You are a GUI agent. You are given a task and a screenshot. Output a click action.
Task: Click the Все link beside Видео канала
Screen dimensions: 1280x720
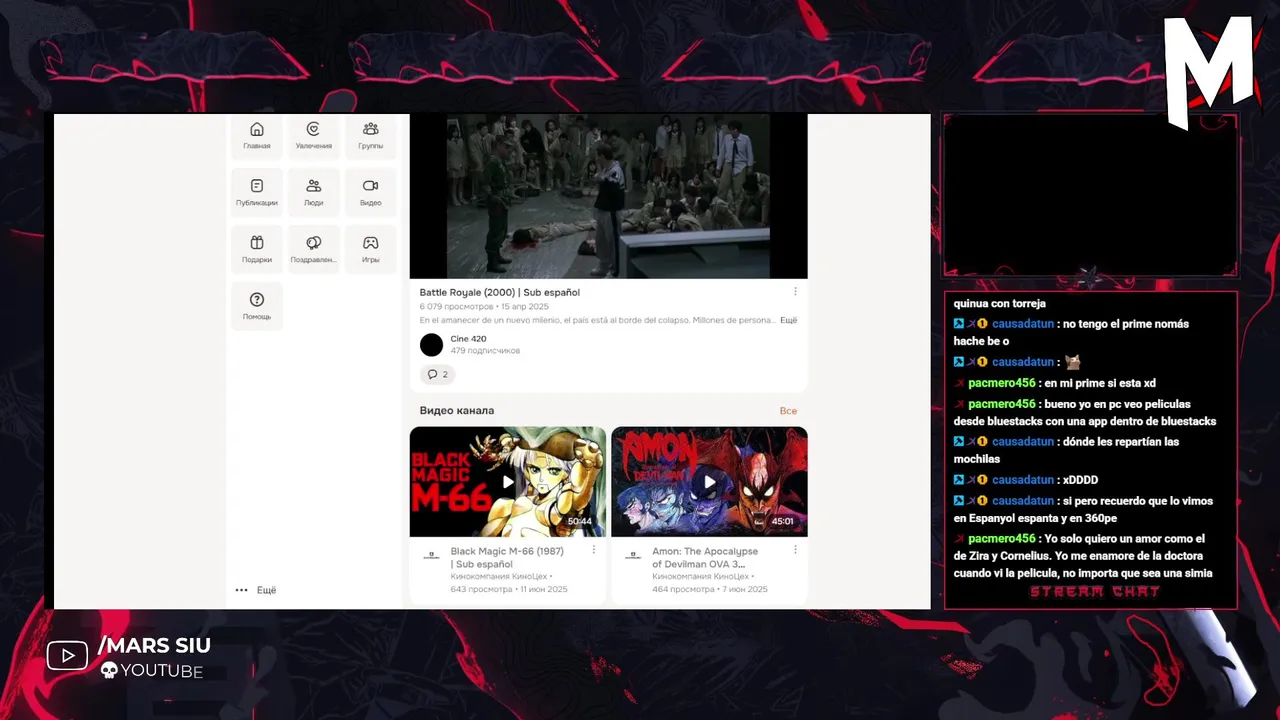[x=788, y=411]
